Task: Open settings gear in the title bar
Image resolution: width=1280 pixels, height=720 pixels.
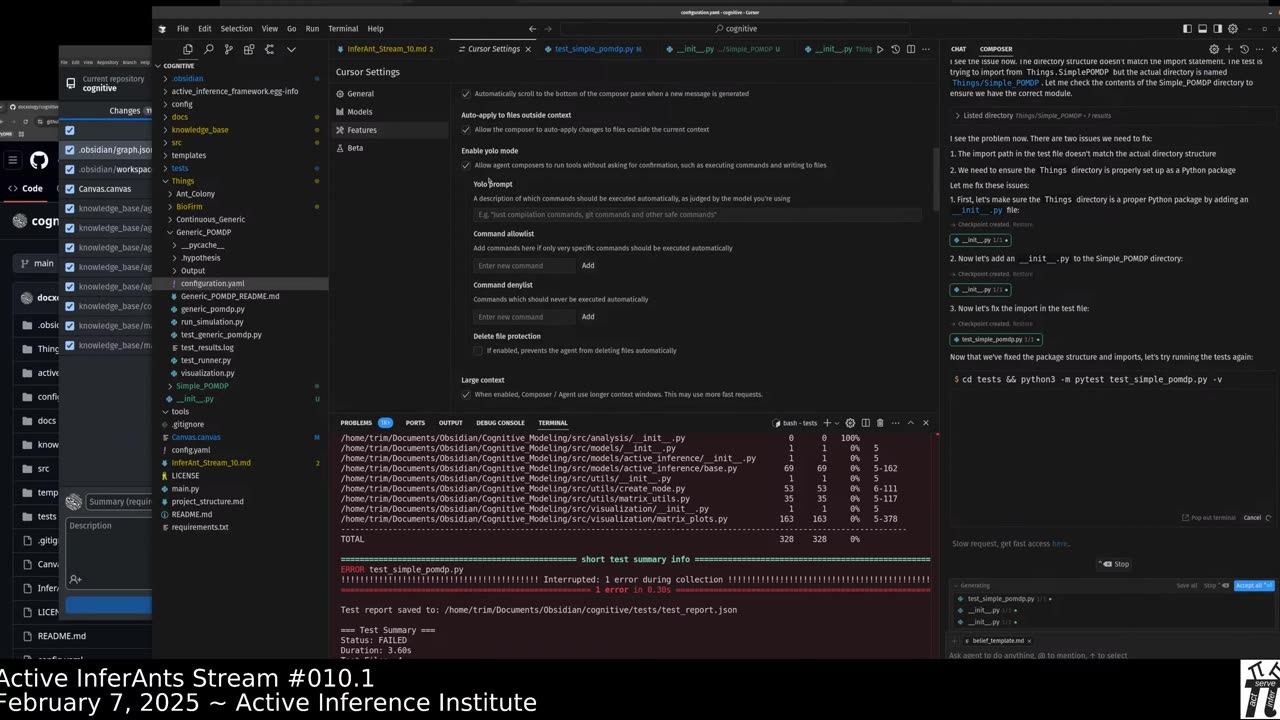Action: (x=1233, y=29)
